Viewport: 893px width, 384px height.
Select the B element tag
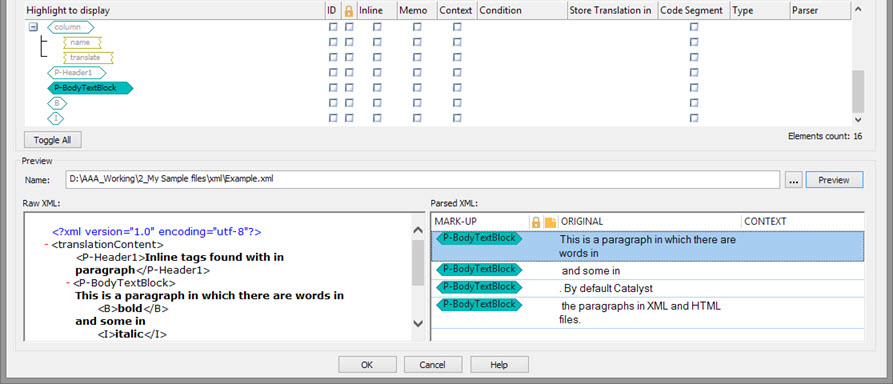point(57,103)
